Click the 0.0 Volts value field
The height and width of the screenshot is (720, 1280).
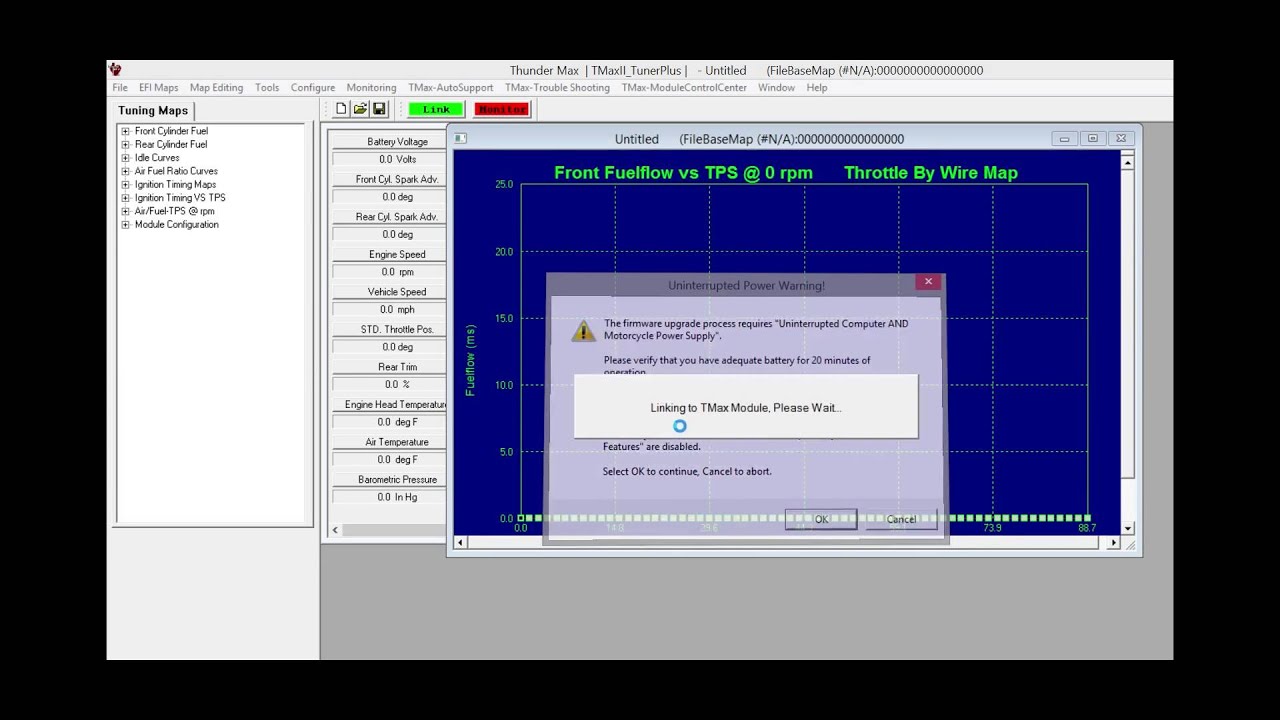tap(389, 159)
